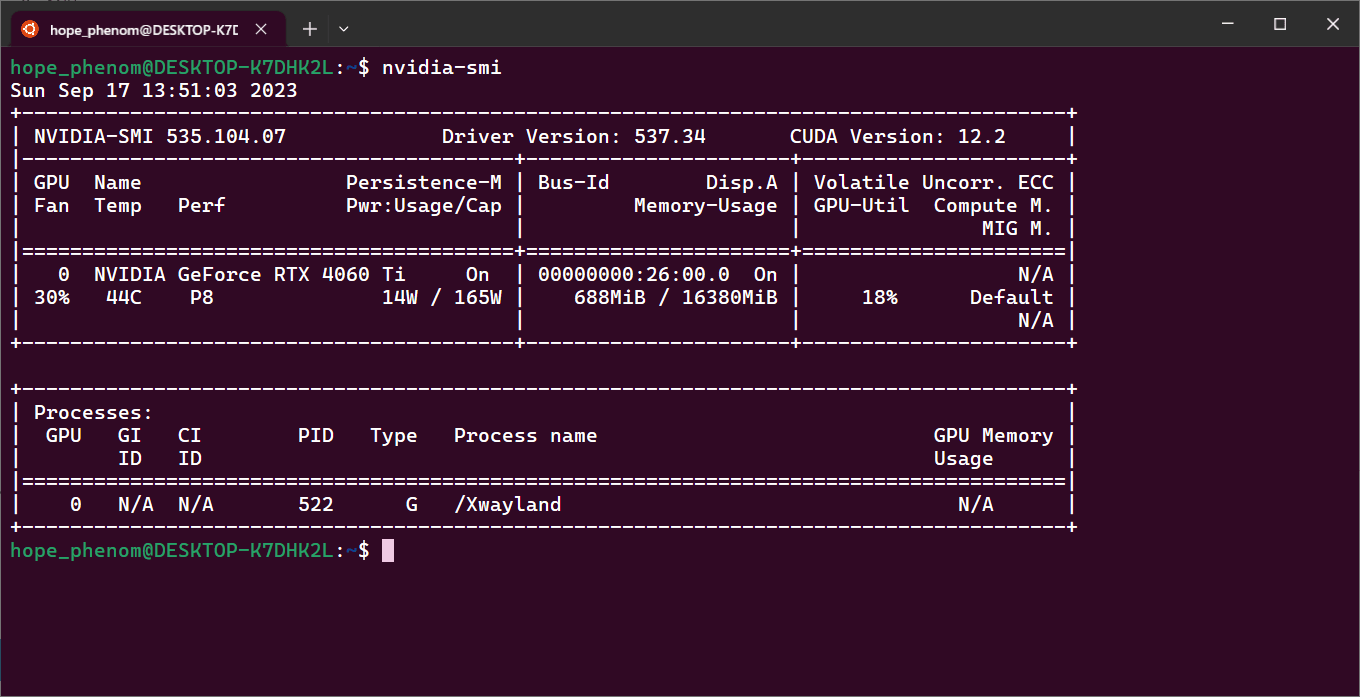Click the 'Memory-Usage' header text

pyautogui.click(x=706, y=206)
